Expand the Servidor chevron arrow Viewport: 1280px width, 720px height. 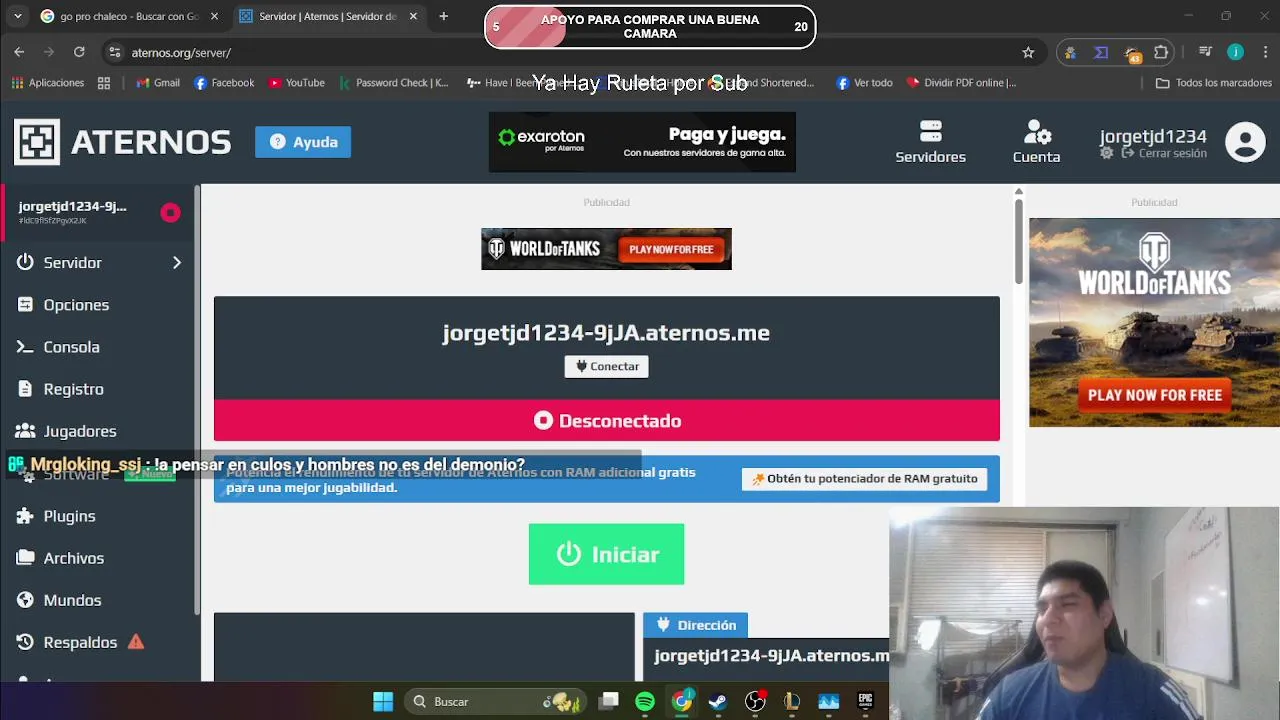pyautogui.click(x=177, y=263)
